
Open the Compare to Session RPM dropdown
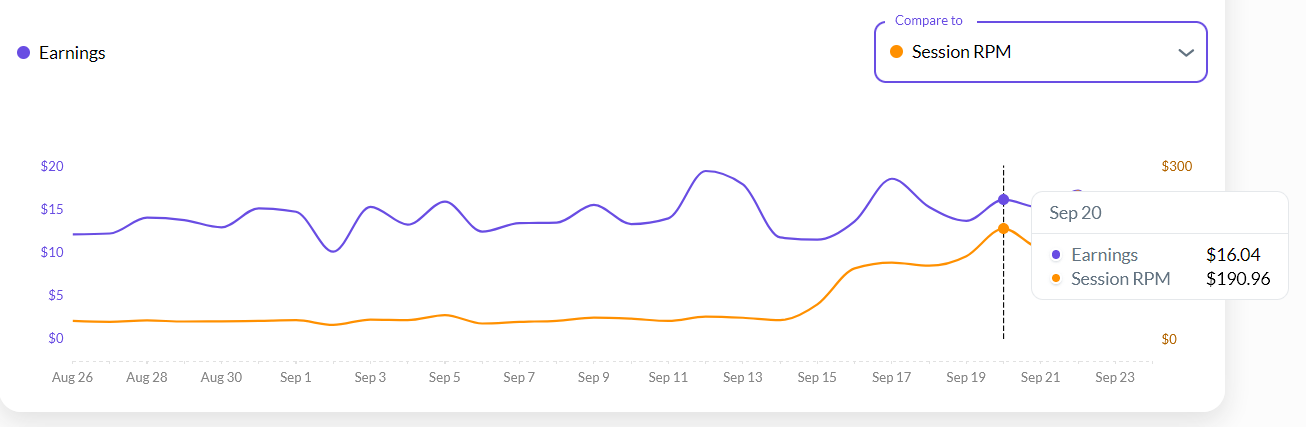point(1040,52)
